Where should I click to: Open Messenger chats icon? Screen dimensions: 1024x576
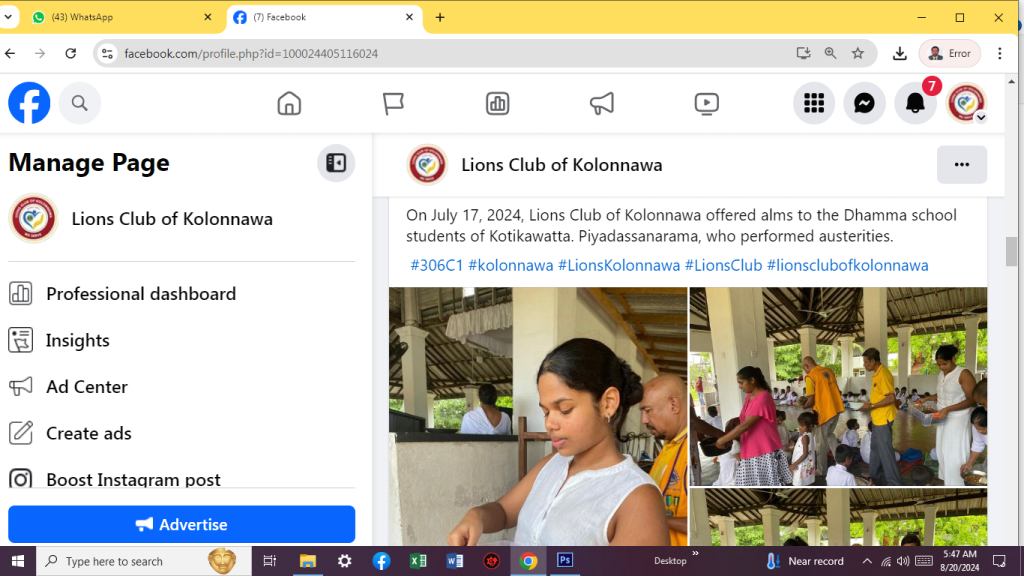[865, 103]
